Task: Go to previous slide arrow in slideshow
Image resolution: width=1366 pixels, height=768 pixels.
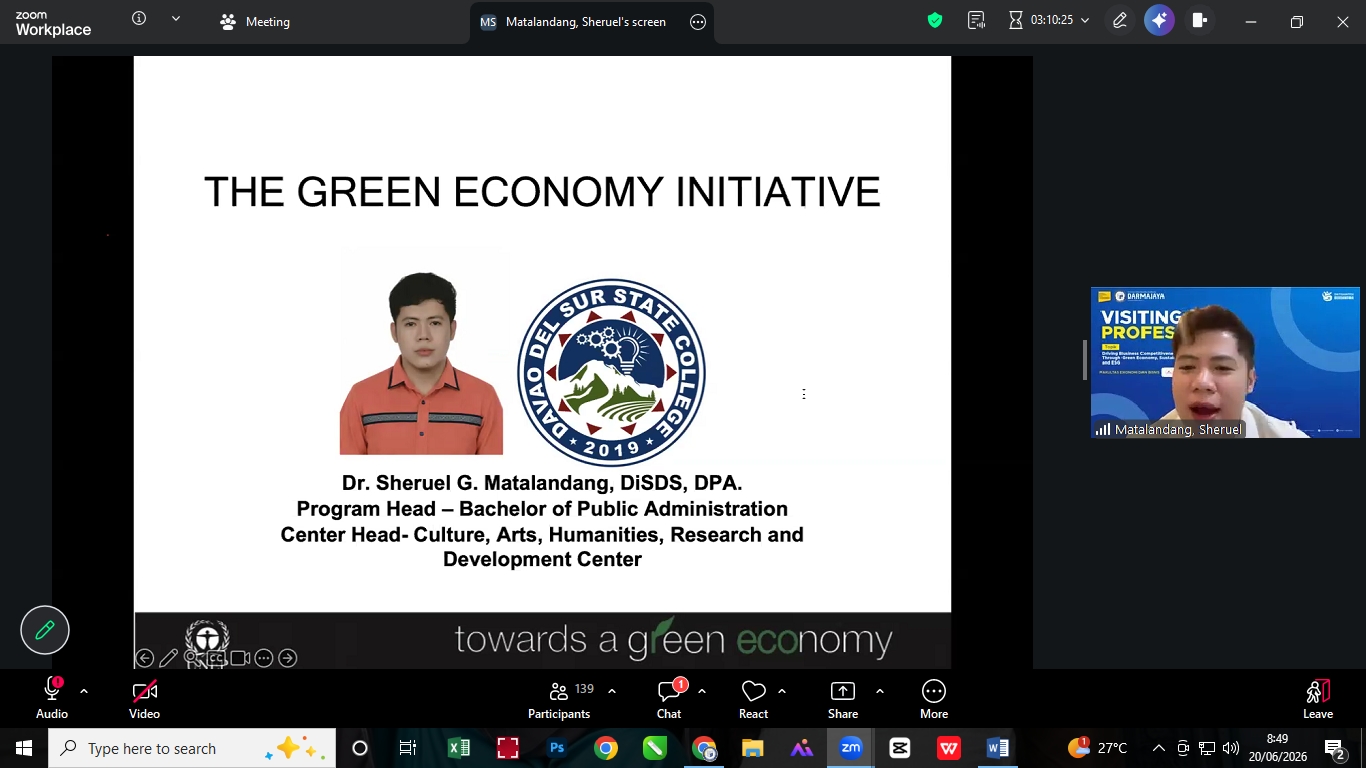Action: click(145, 658)
